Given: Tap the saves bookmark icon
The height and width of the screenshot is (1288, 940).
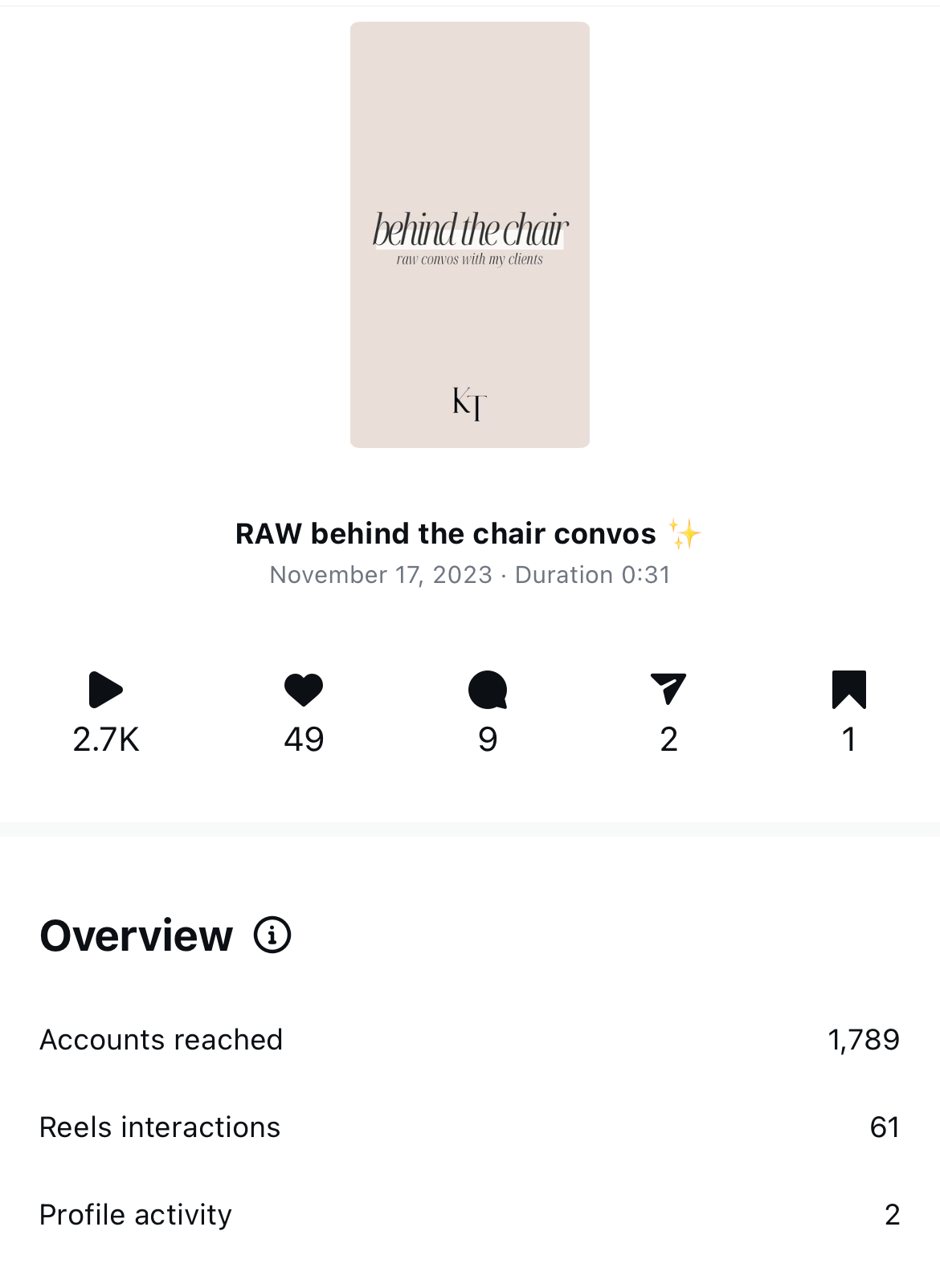Looking at the screenshot, I should (849, 690).
